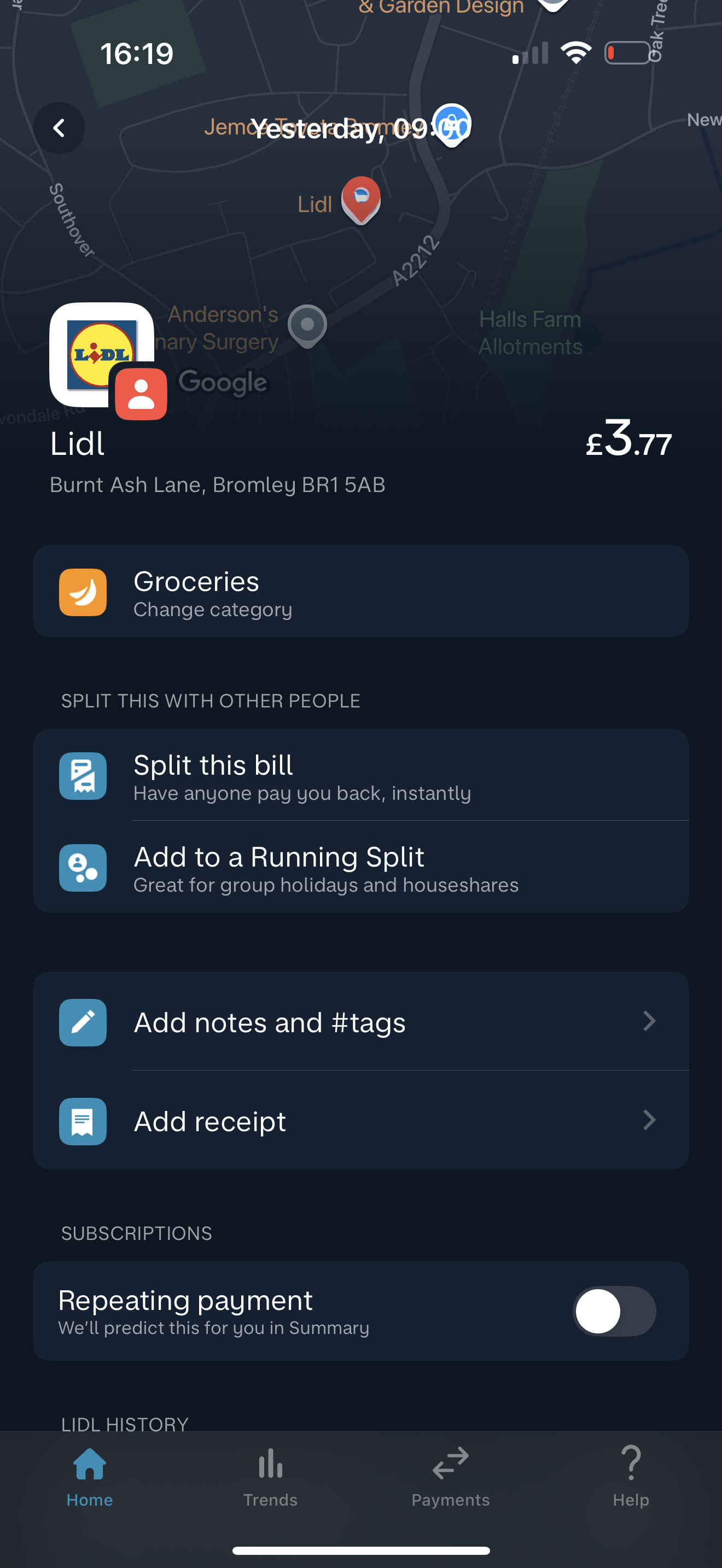Open the Add notes and #tags chevron
This screenshot has height=1568, width=722.
[x=649, y=1021]
